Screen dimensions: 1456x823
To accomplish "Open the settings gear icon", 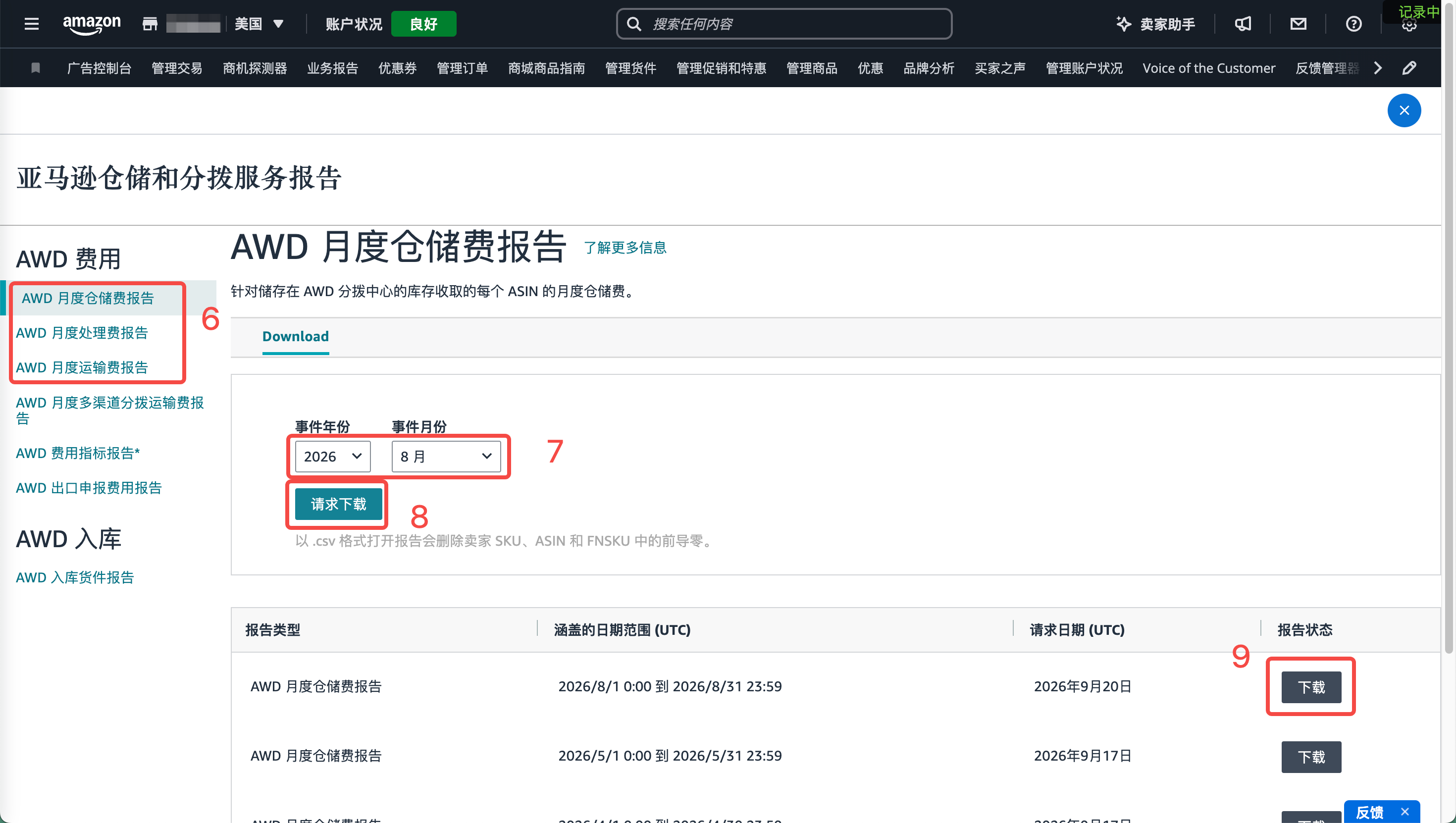I will (x=1409, y=25).
